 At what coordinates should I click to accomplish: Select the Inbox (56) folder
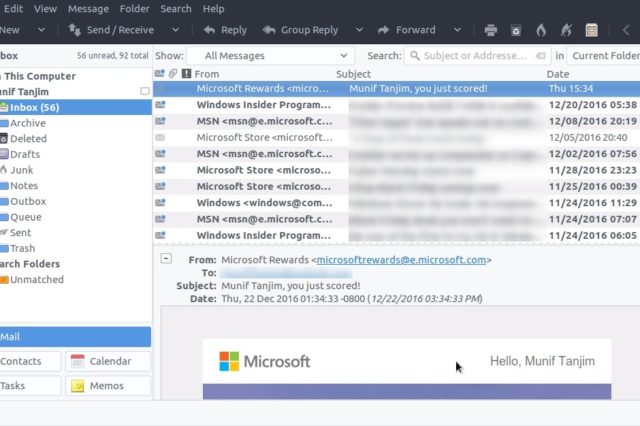click(x=76, y=107)
